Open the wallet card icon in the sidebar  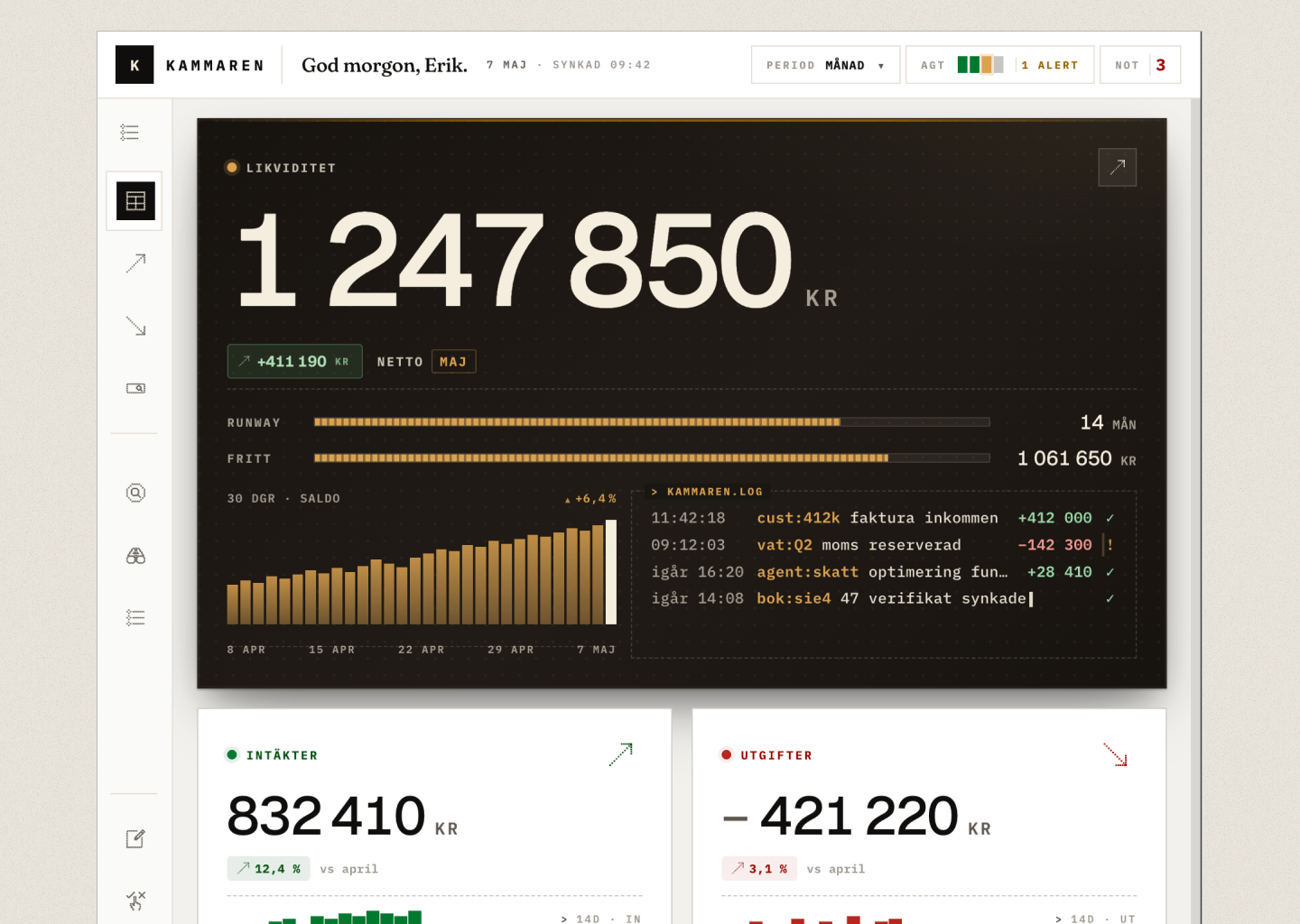click(135, 388)
